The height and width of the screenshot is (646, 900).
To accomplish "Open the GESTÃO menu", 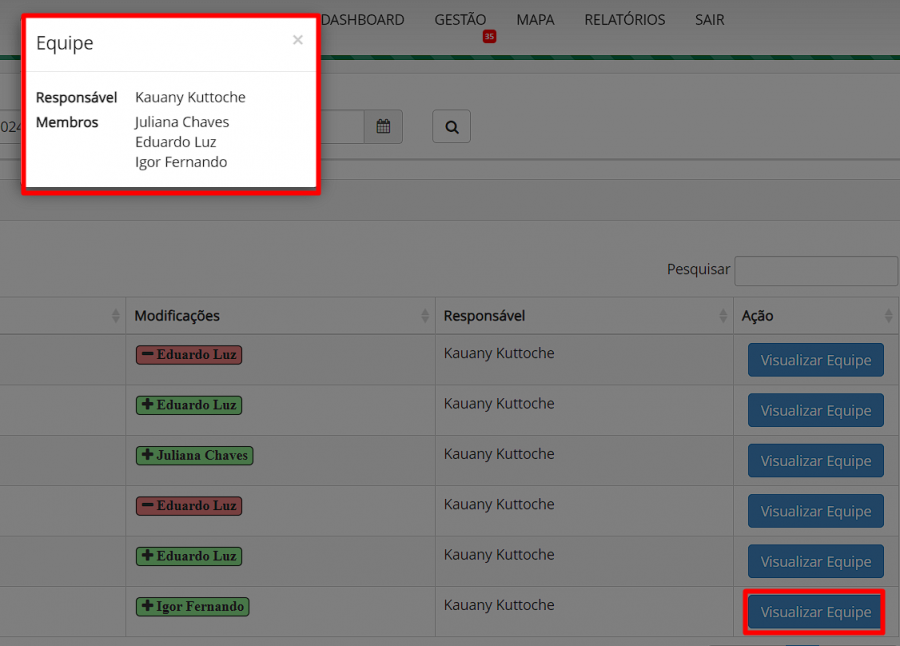I will [x=460, y=20].
